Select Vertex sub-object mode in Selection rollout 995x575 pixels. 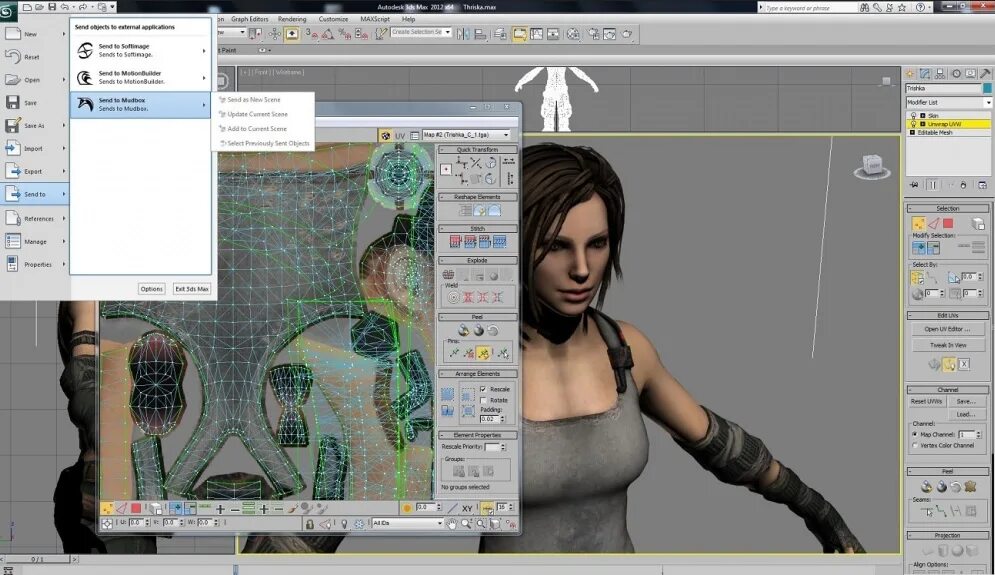pos(918,223)
